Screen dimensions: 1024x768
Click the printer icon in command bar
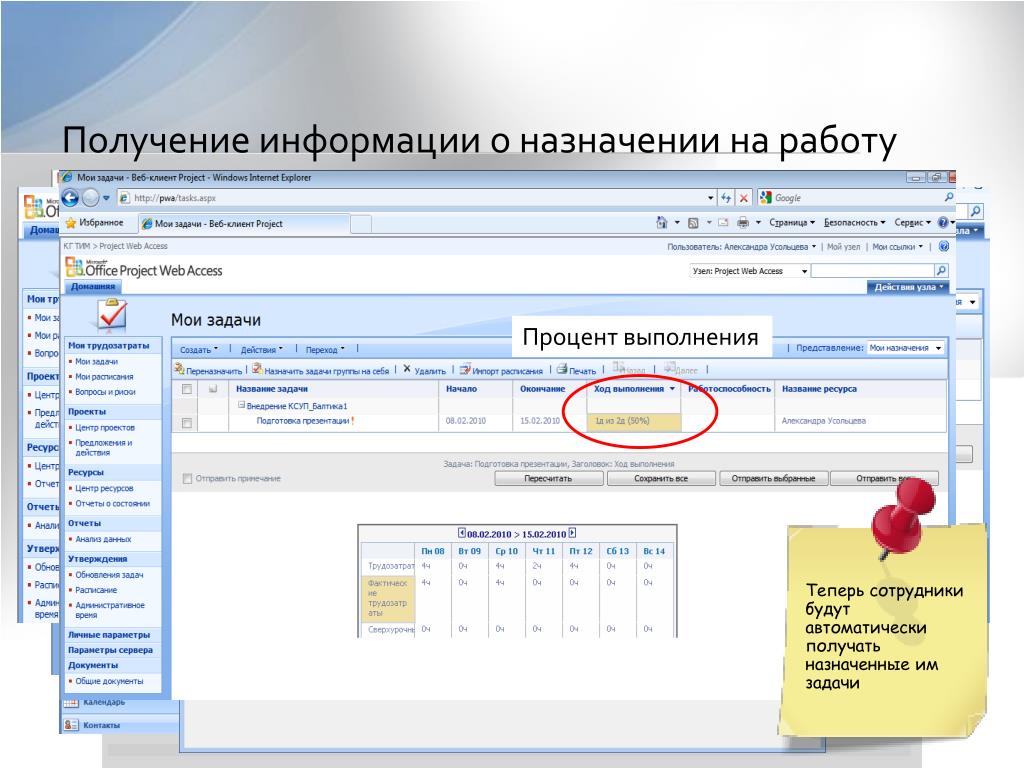tap(743, 223)
